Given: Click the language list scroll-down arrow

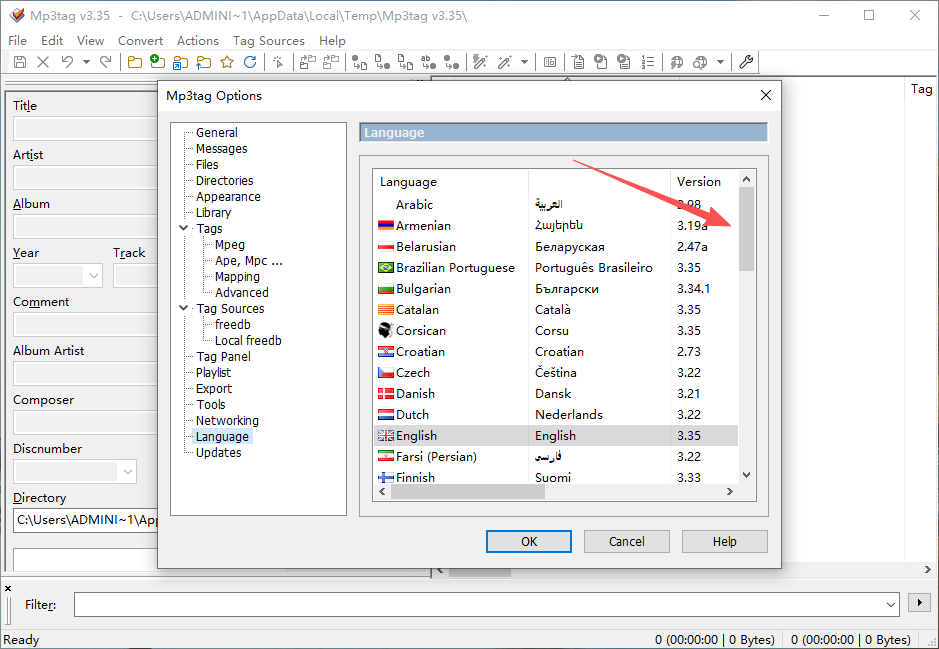Looking at the screenshot, I should (x=746, y=475).
